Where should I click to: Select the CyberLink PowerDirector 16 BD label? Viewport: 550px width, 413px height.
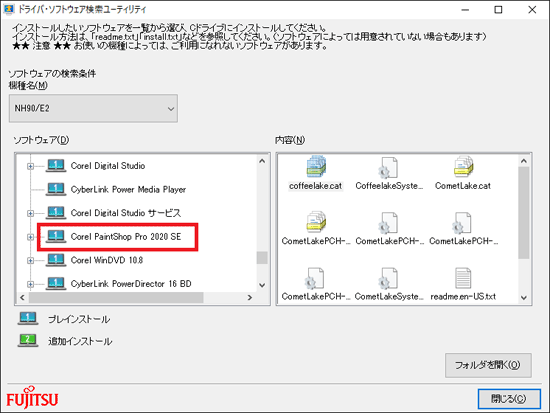tap(131, 284)
